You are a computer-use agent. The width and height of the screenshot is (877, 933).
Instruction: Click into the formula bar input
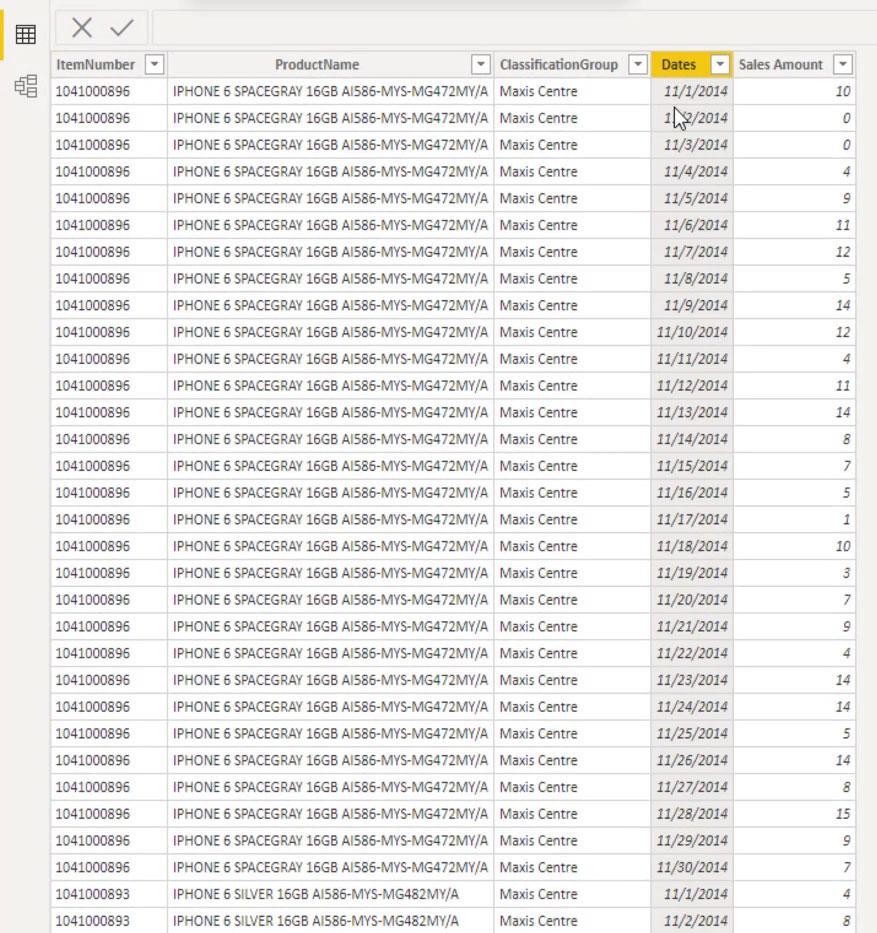514,28
